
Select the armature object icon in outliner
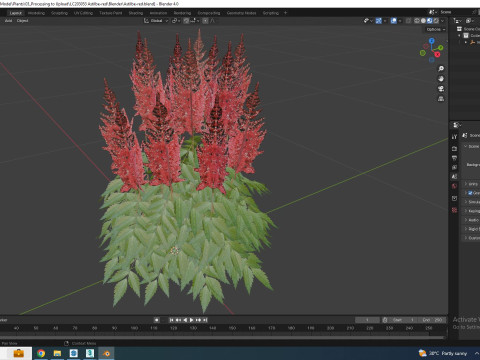(472, 42)
